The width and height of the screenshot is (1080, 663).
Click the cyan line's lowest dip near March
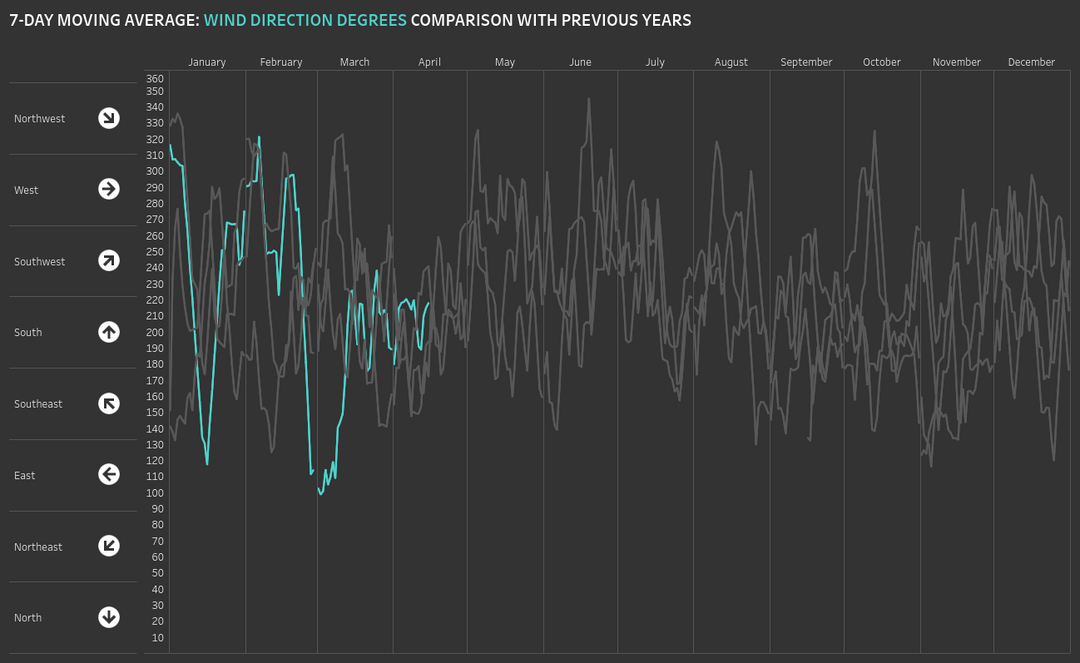(321, 493)
